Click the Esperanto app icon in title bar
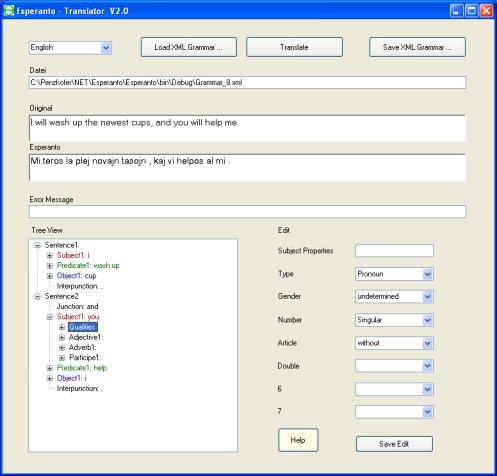This screenshot has width=497, height=476. click(9, 11)
